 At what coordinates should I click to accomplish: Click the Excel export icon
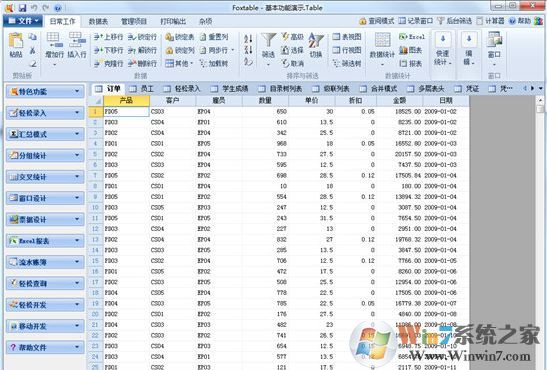coord(412,37)
